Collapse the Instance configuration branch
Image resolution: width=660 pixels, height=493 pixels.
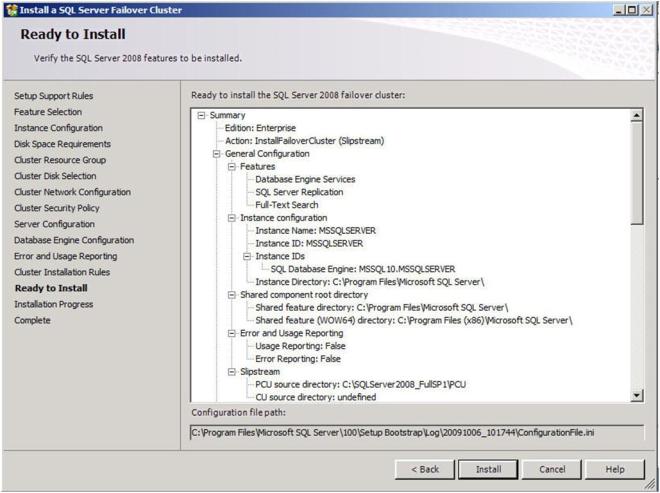tap(231, 218)
